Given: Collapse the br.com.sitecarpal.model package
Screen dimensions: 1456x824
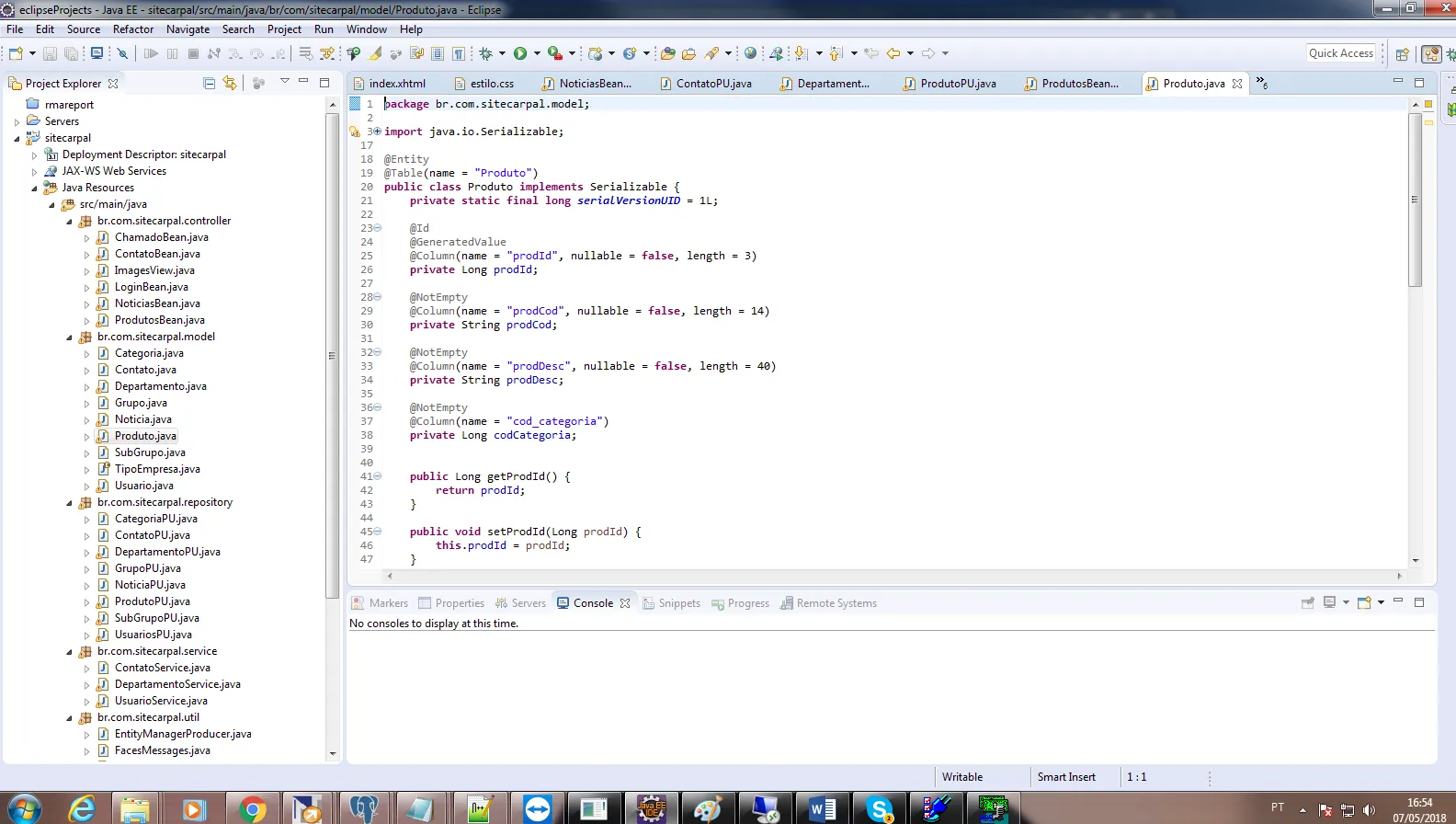Looking at the screenshot, I should coord(69,338).
